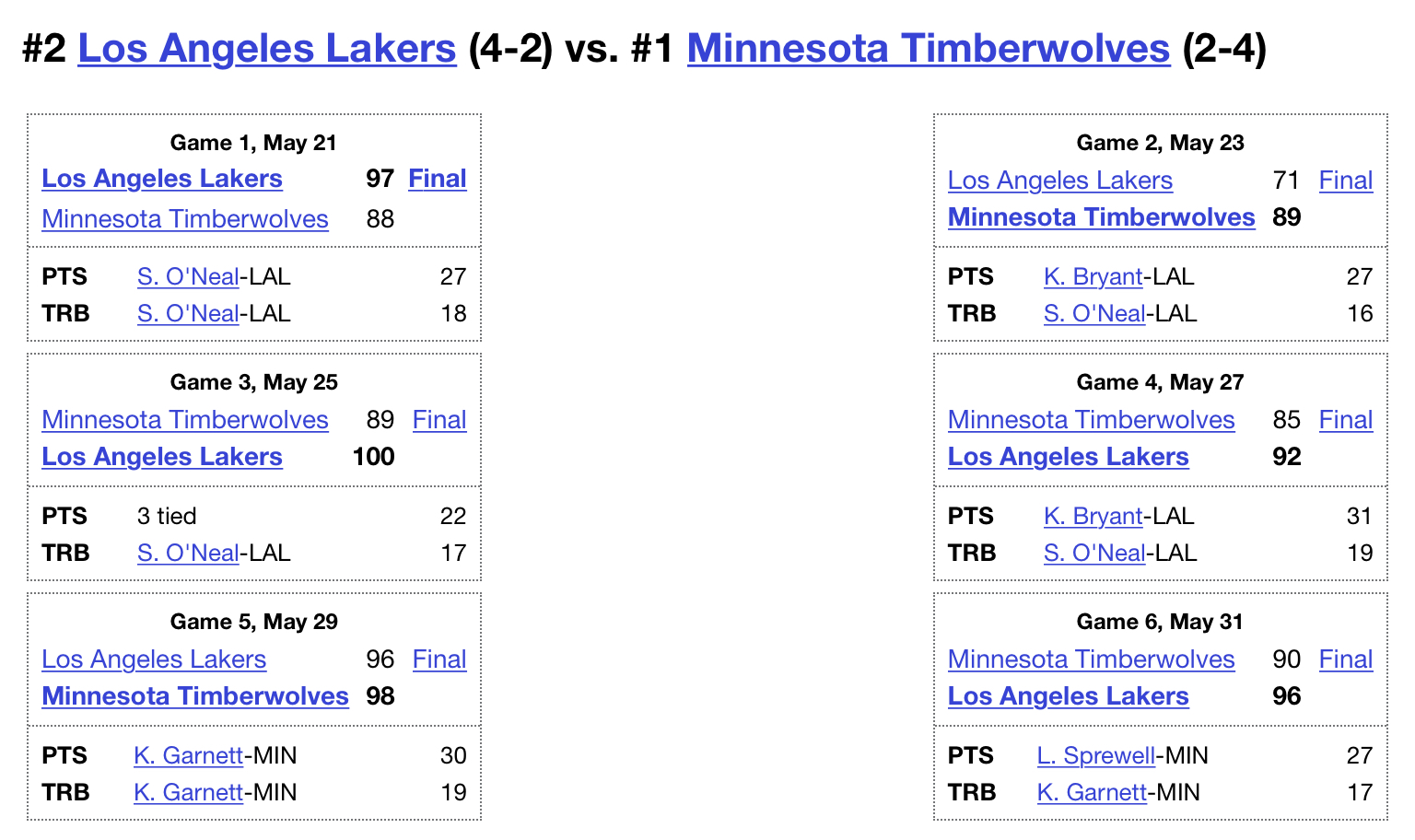Screen dimensions: 1415x840
Task: Open the Game 2 Final box score link
Action: pyautogui.click(x=1346, y=181)
